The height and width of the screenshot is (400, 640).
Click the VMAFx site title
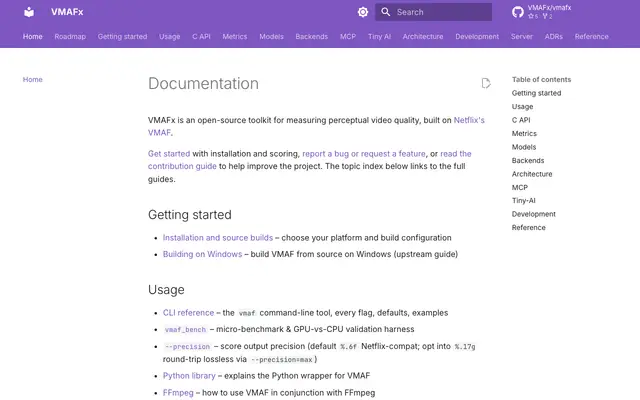67,12
